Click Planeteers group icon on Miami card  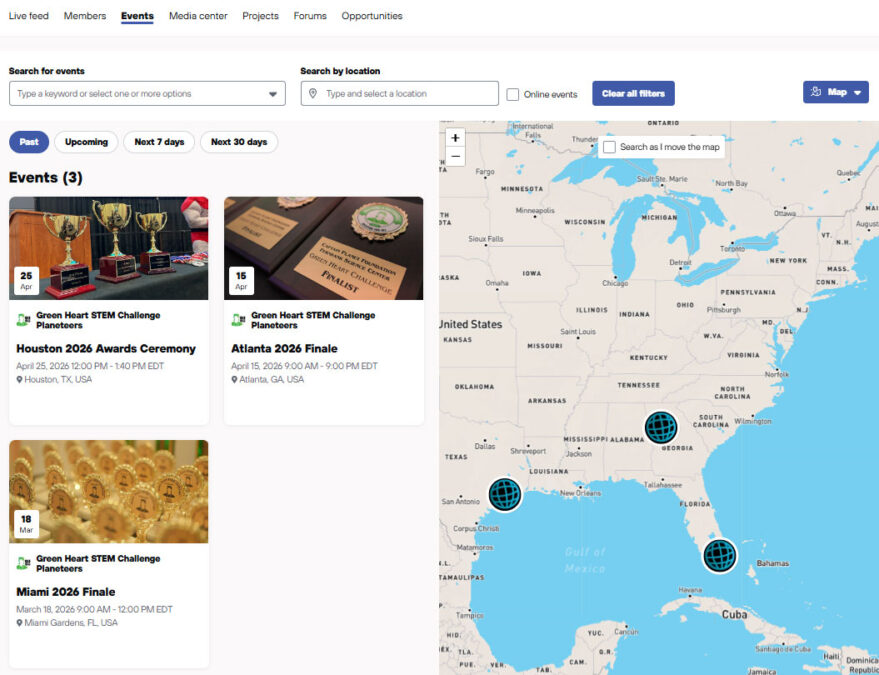(23, 563)
